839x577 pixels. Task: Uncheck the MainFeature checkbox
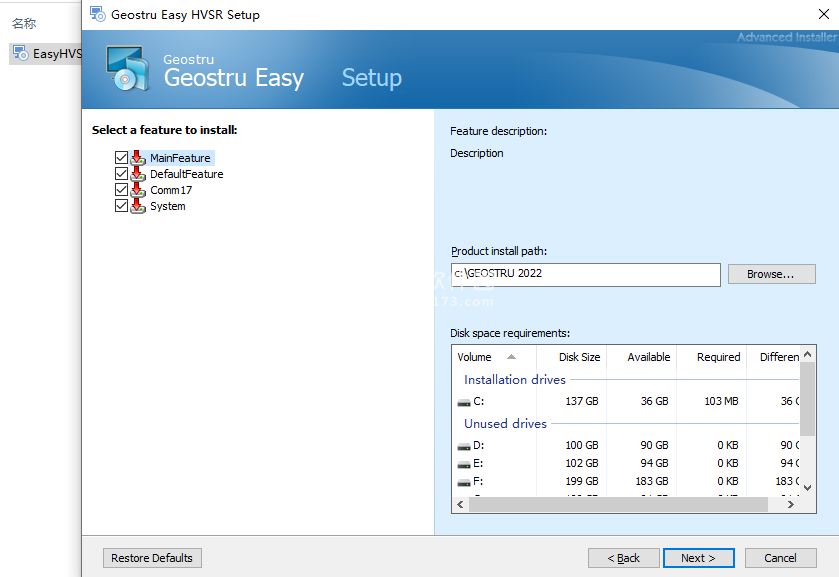[x=121, y=157]
